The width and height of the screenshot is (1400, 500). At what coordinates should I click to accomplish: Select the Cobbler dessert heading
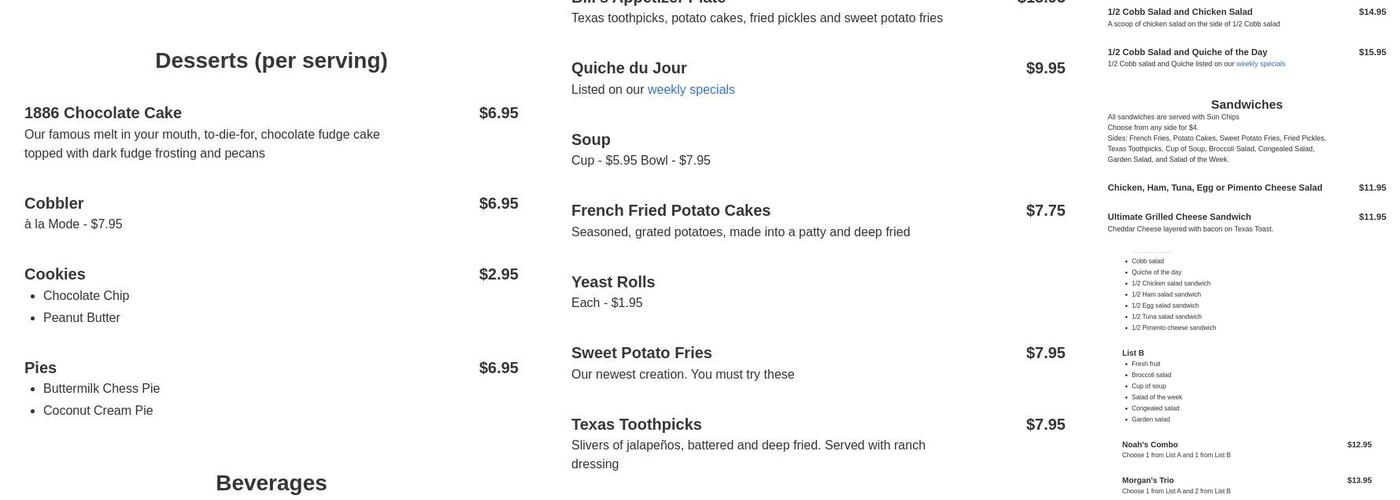[x=54, y=203]
